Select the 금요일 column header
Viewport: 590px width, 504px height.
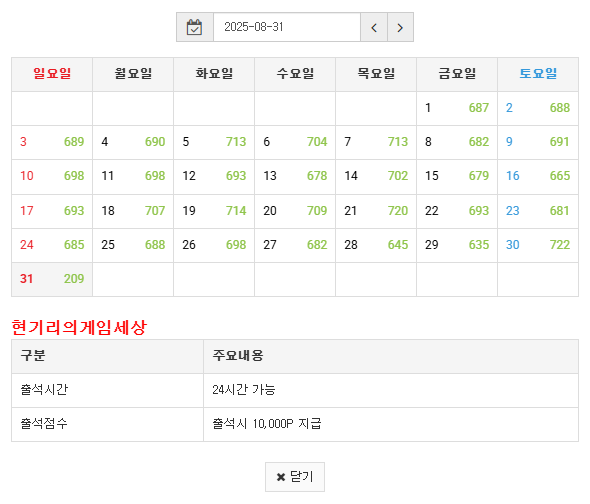coord(457,74)
